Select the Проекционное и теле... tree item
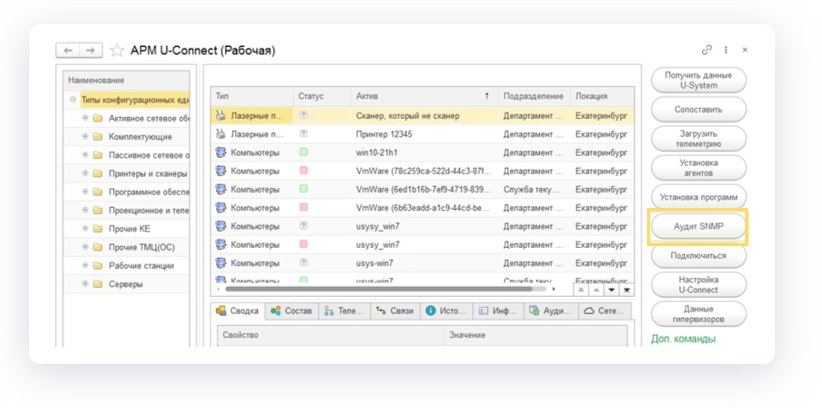822x408 pixels. 148,211
